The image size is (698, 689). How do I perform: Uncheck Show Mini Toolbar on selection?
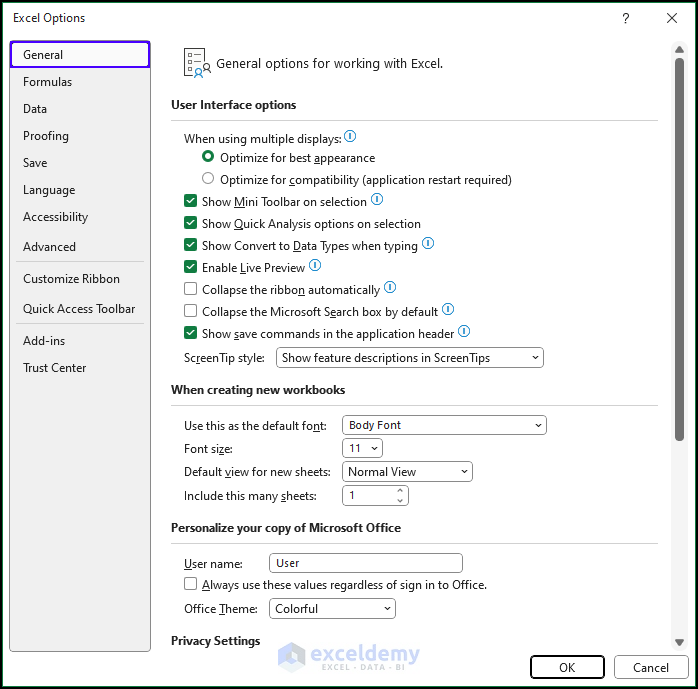click(x=191, y=201)
